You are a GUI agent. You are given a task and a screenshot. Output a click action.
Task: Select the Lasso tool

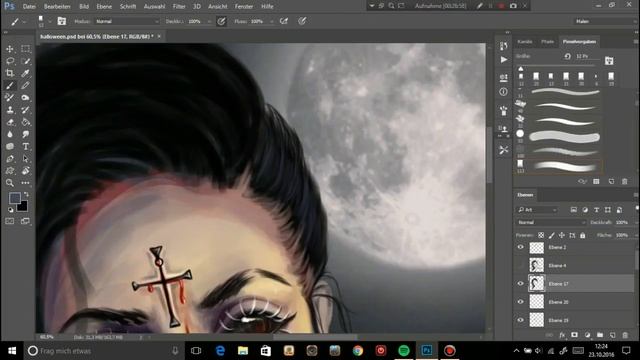pos(10,61)
